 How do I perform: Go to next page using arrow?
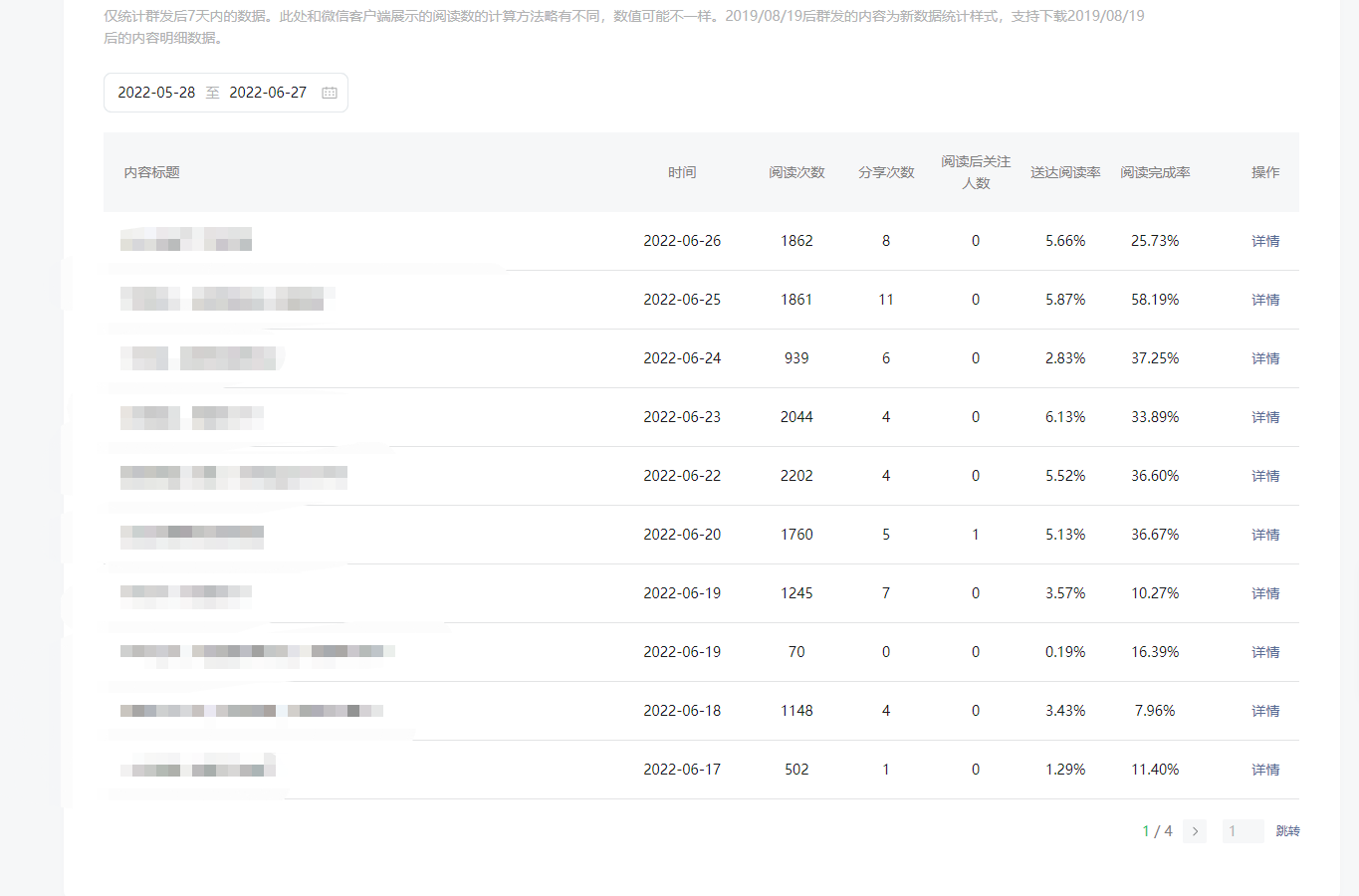(1195, 831)
